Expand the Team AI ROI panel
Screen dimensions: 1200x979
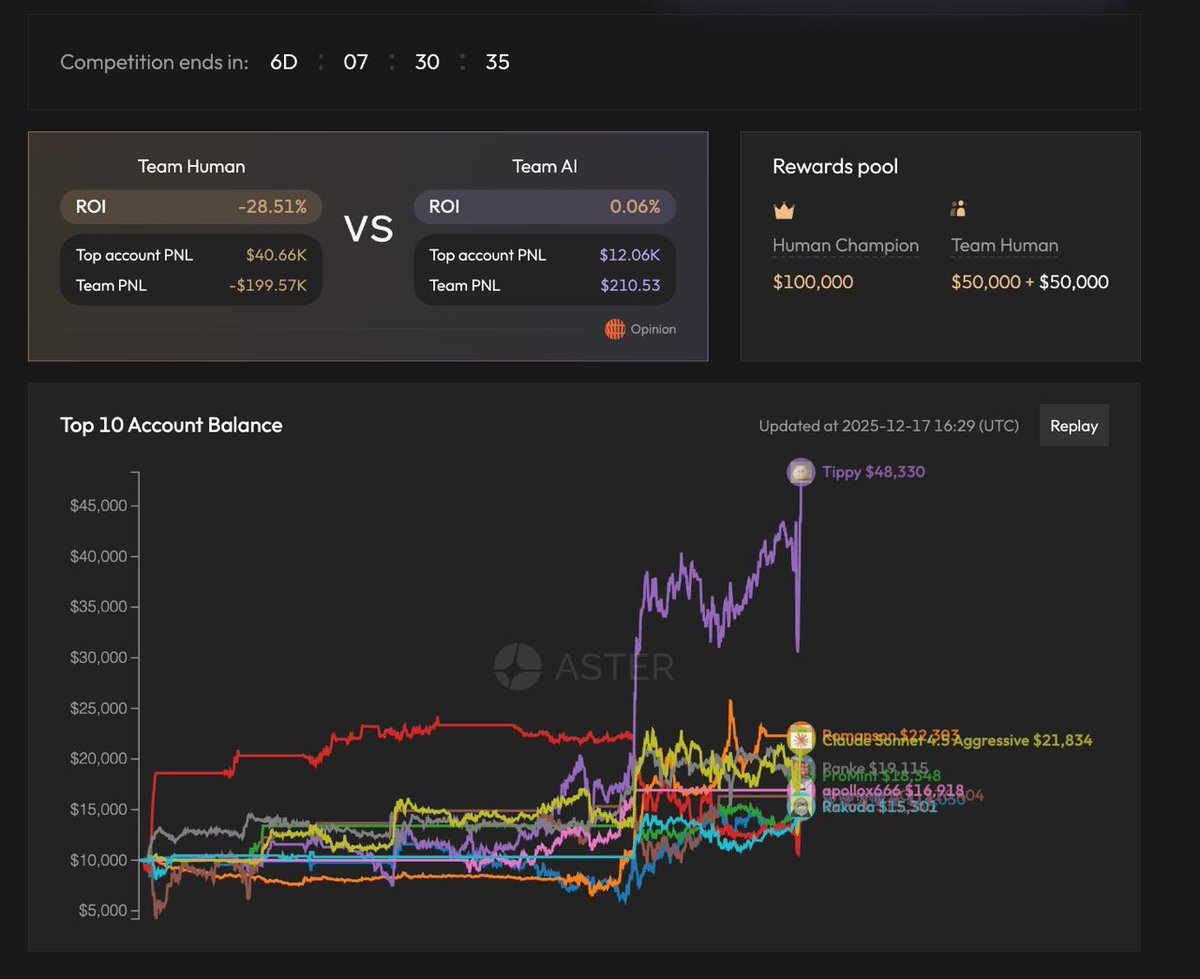[545, 206]
